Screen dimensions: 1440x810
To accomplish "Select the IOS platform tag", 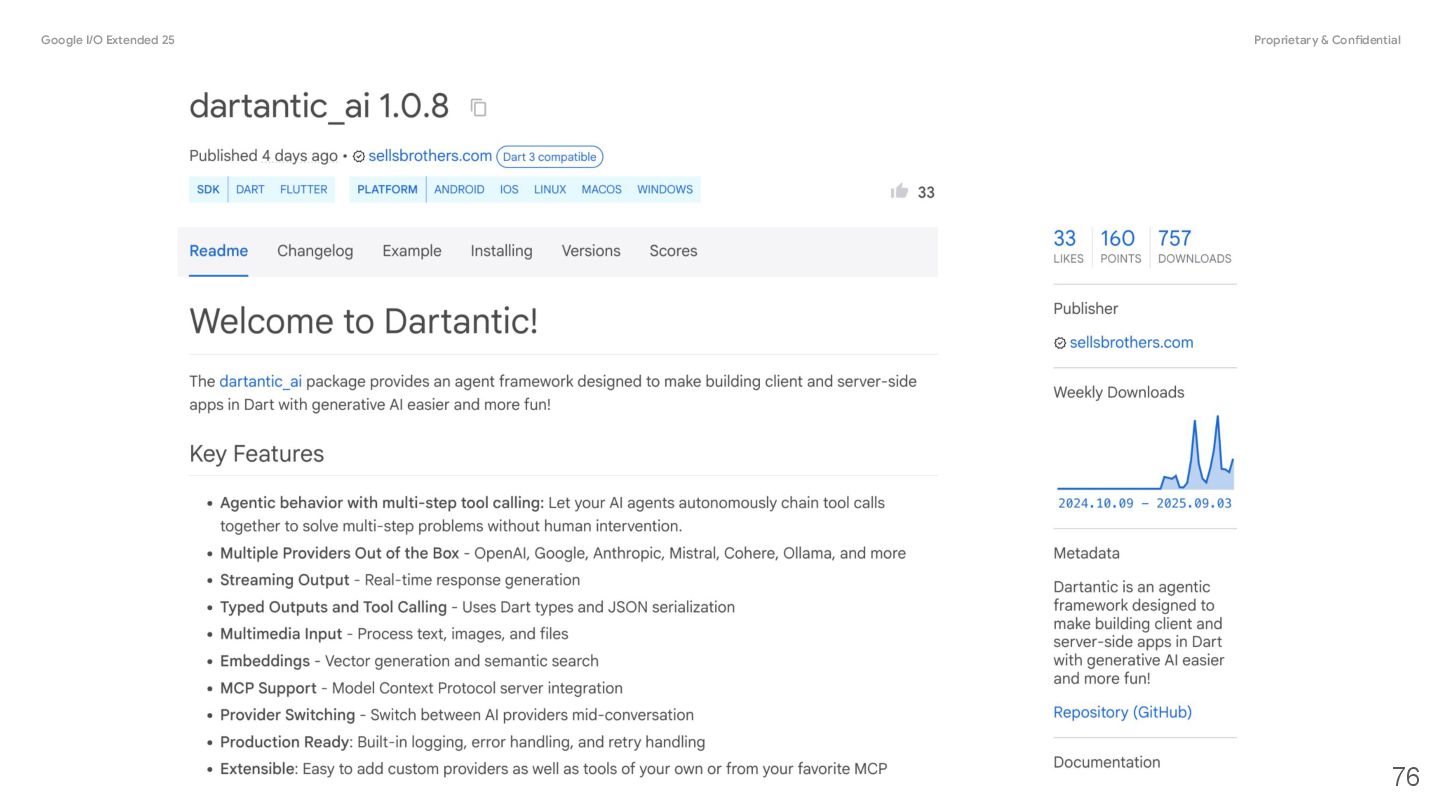I will coord(509,189).
